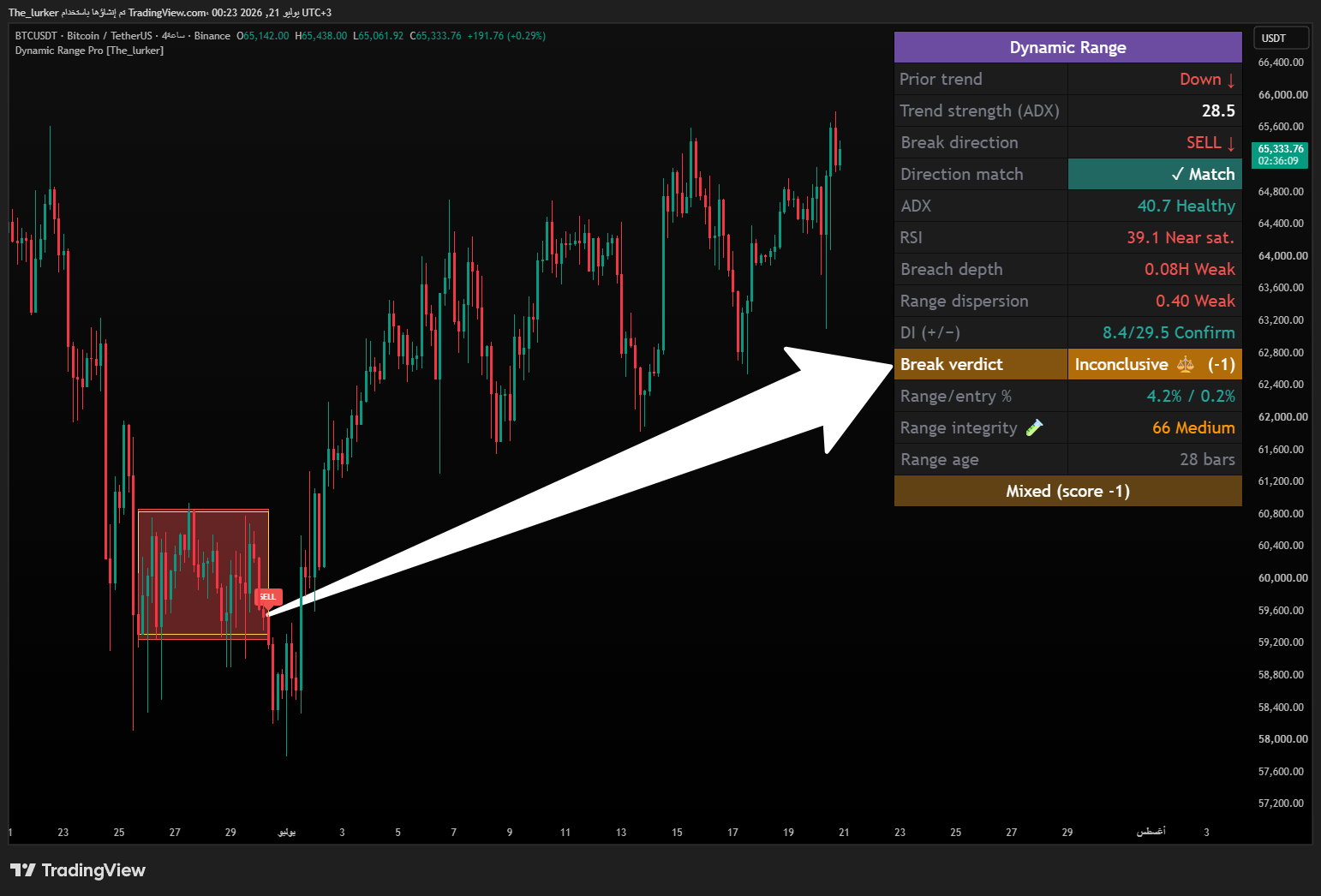Click the Breach depth value 0.08H Weak

(x=1190, y=269)
